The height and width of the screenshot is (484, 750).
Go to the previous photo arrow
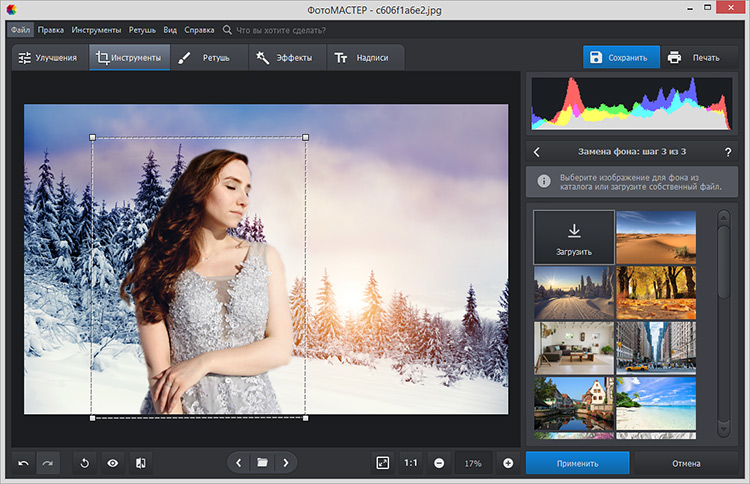pyautogui.click(x=238, y=463)
